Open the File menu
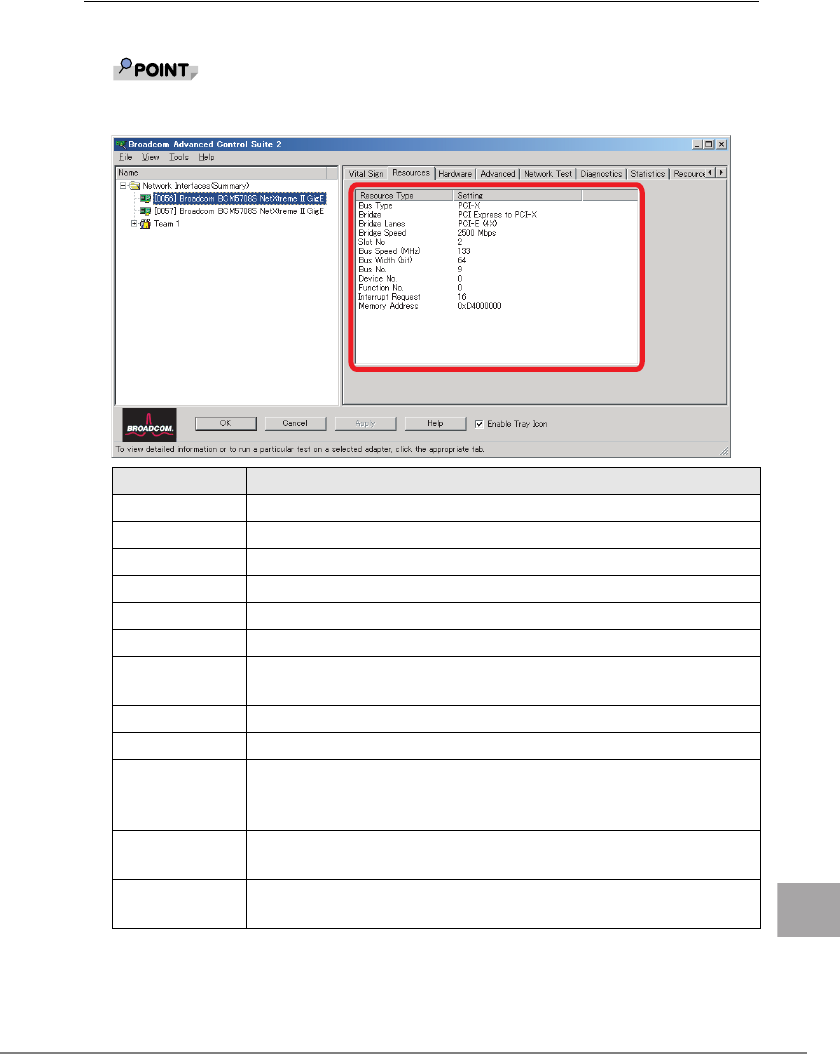 point(126,157)
